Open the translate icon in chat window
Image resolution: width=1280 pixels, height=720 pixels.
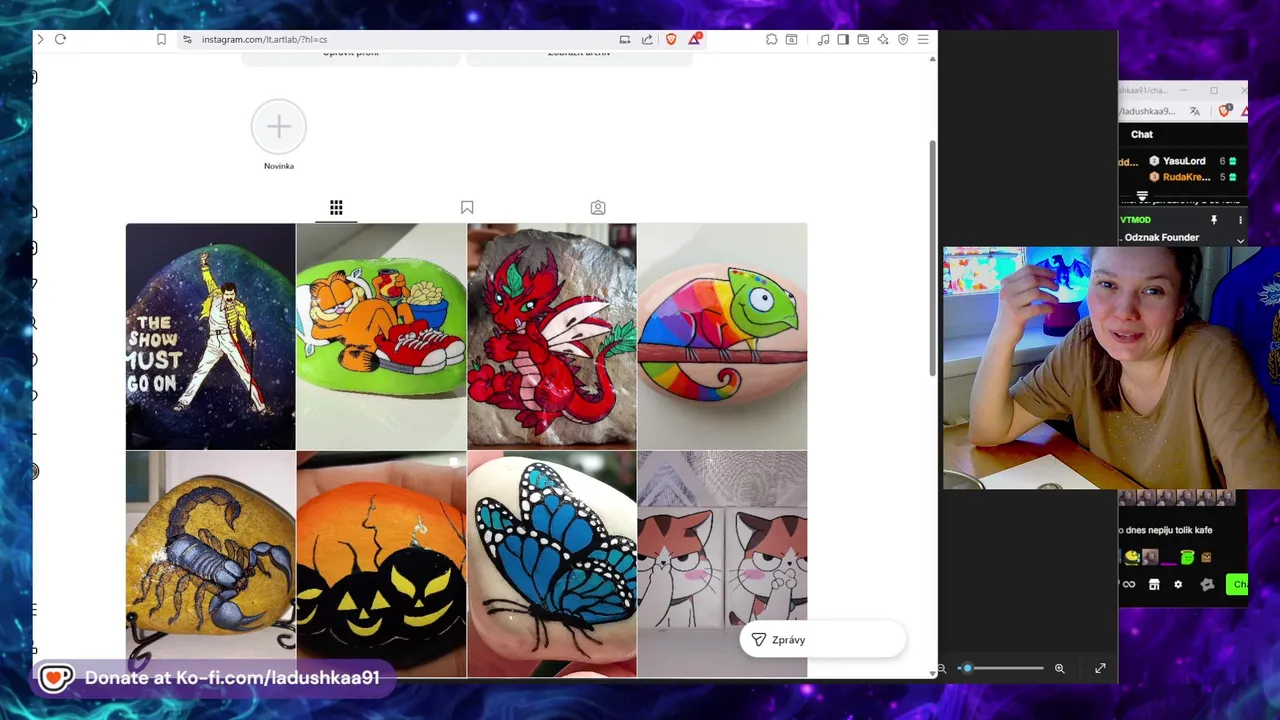coord(1194,111)
